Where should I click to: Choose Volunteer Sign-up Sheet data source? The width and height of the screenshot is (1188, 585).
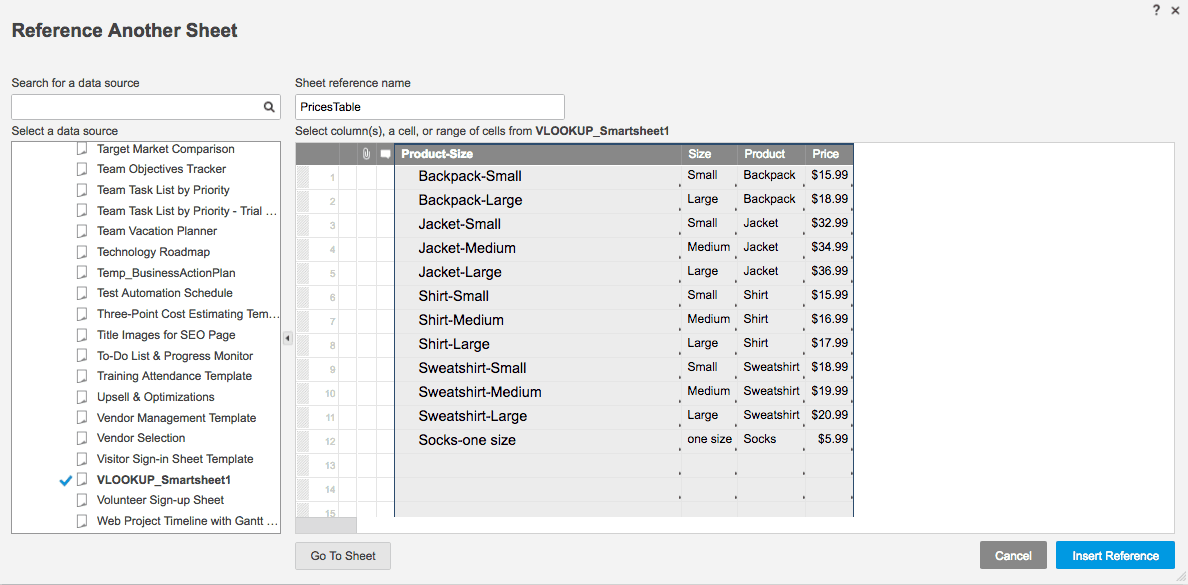point(160,500)
